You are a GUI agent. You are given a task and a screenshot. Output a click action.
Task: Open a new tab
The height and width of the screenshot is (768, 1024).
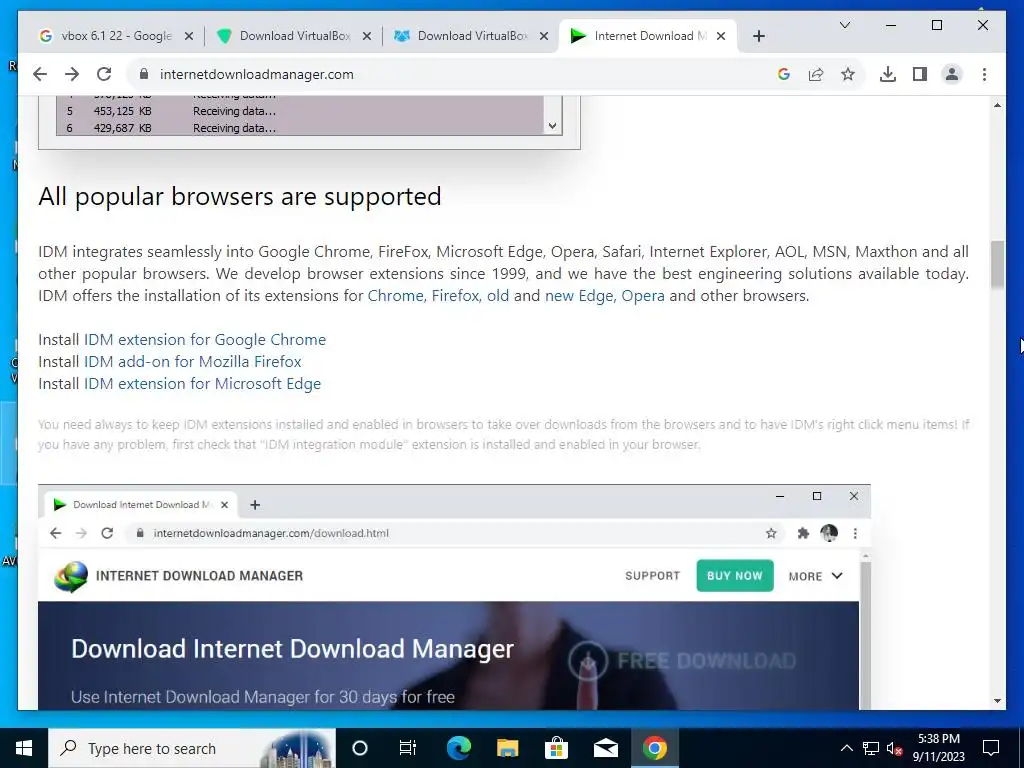pyautogui.click(x=758, y=36)
